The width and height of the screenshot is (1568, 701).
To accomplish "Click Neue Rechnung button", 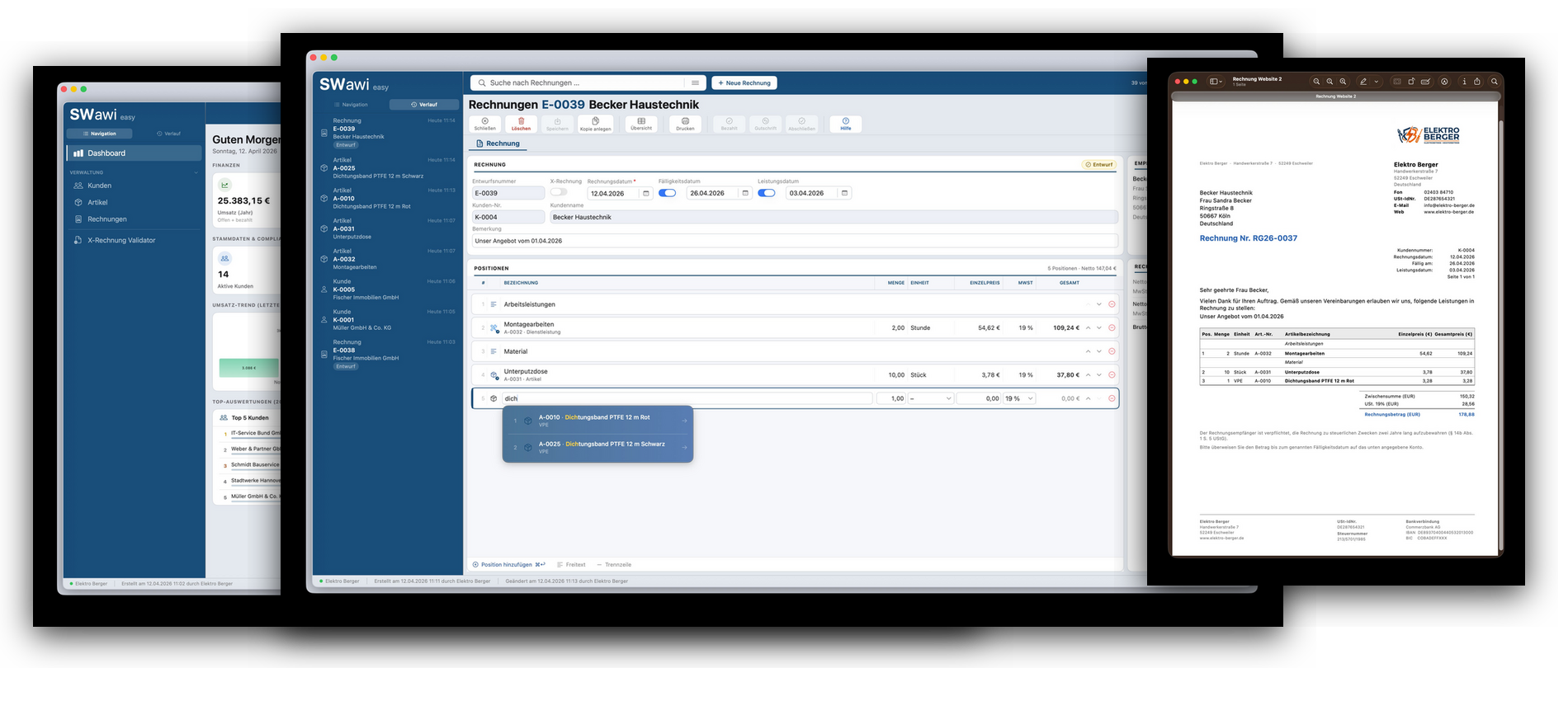I will point(744,82).
